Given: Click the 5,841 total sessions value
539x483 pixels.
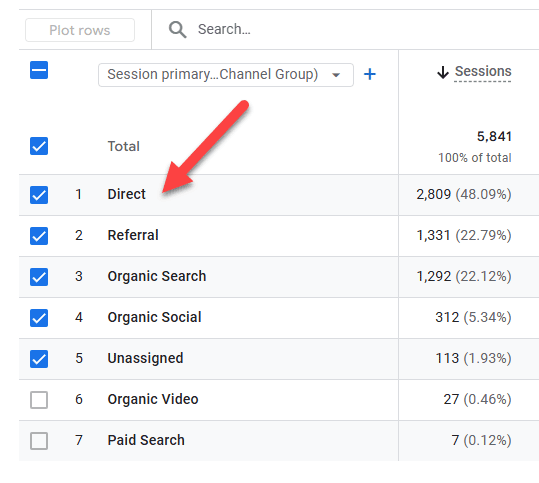Looking at the screenshot, I should (494, 137).
